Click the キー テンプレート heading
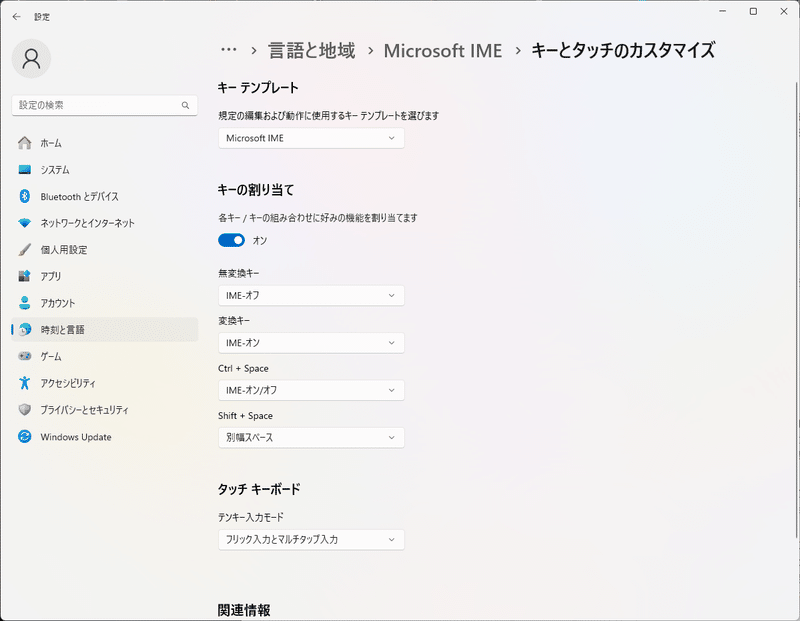Screen dimensions: 800x621 [258, 88]
